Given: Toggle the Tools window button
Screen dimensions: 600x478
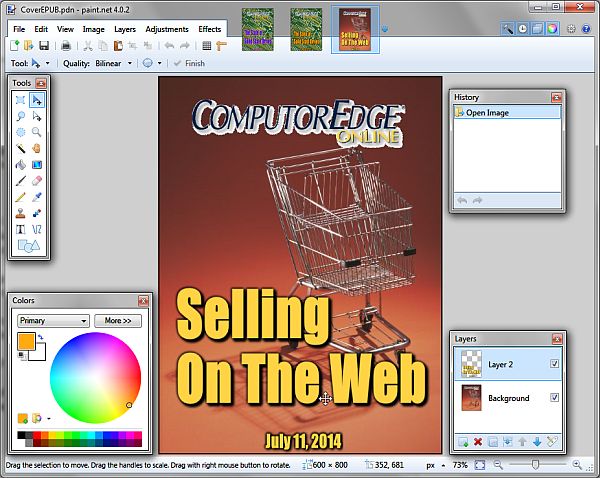Looking at the screenshot, I should pyautogui.click(x=508, y=29).
